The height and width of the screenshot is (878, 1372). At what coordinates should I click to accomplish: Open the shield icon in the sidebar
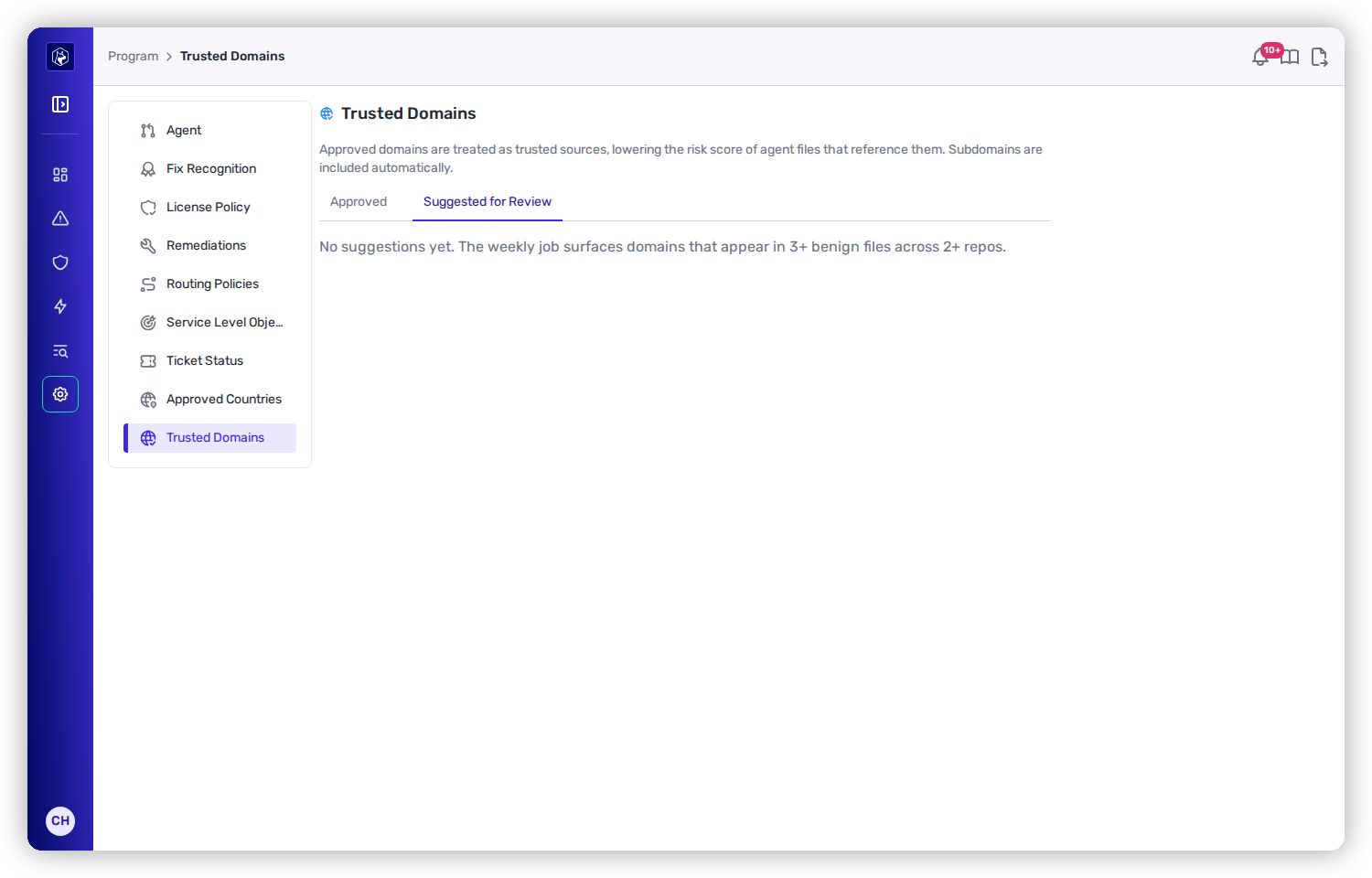[x=60, y=262]
